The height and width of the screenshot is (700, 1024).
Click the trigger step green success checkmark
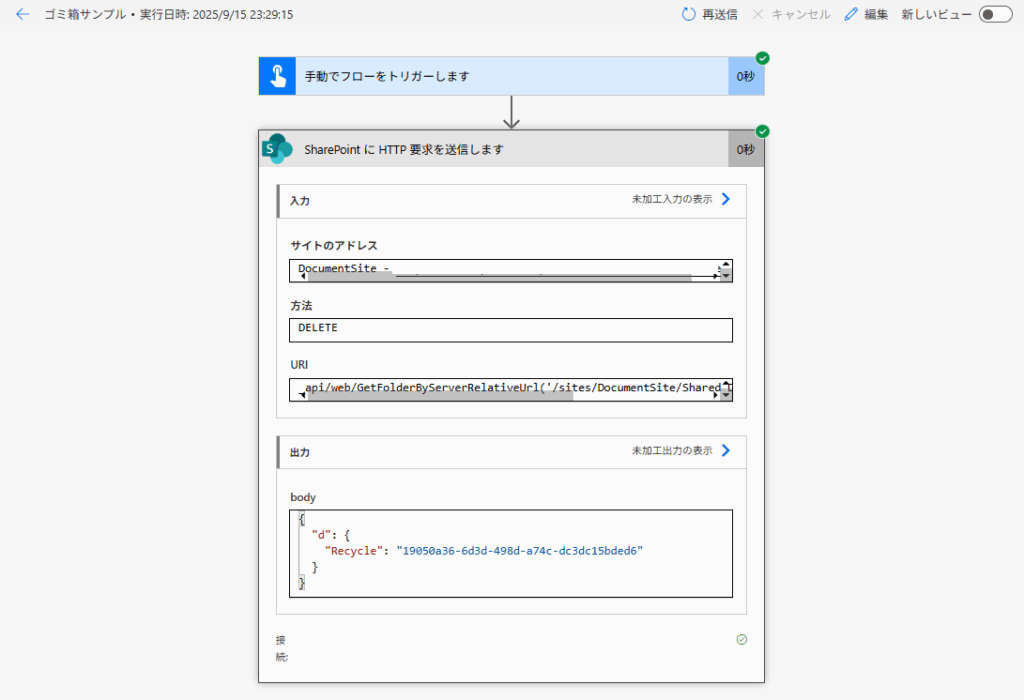[762, 58]
